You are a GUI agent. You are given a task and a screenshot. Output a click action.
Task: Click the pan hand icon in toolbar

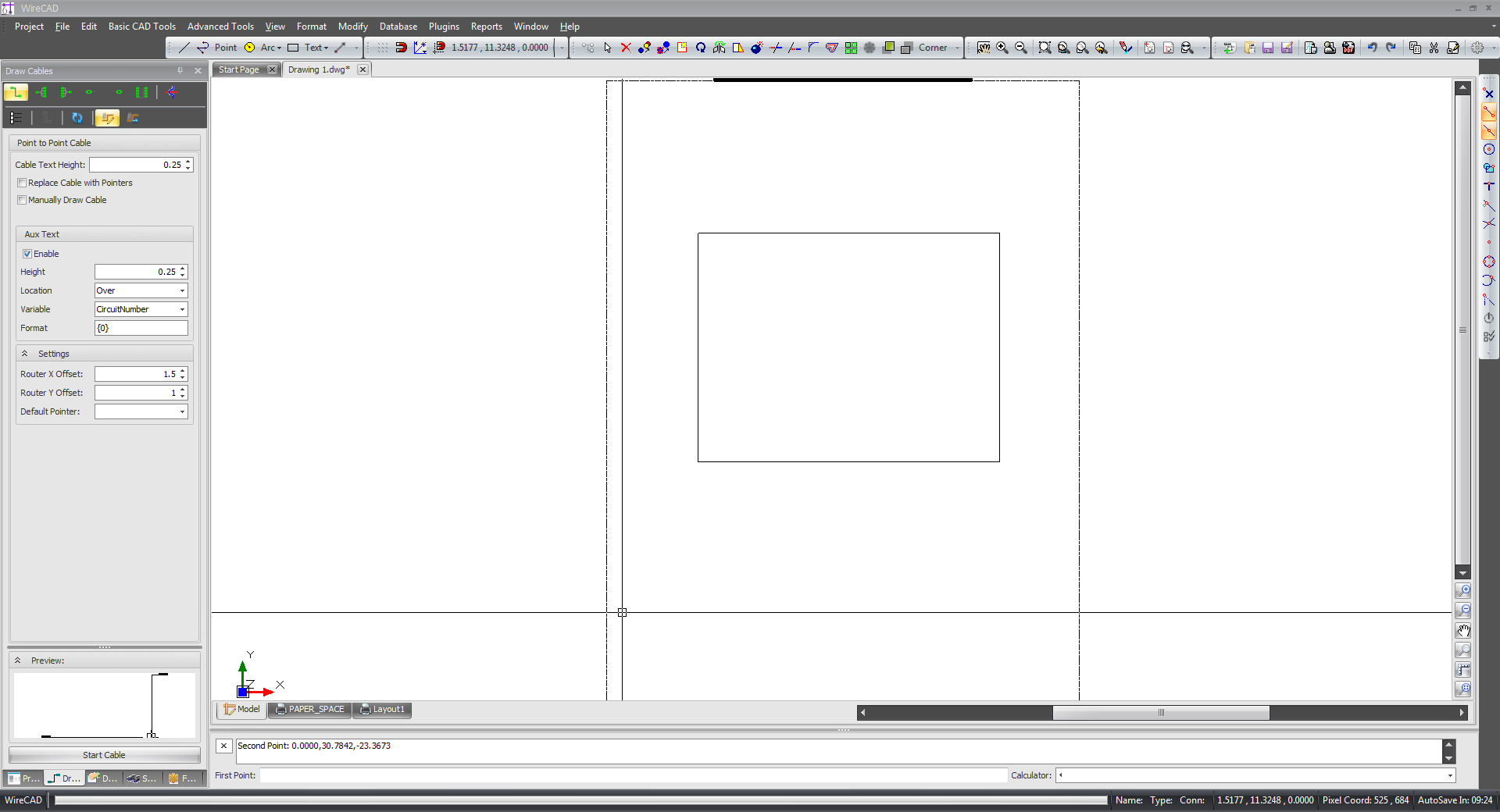(x=984, y=48)
